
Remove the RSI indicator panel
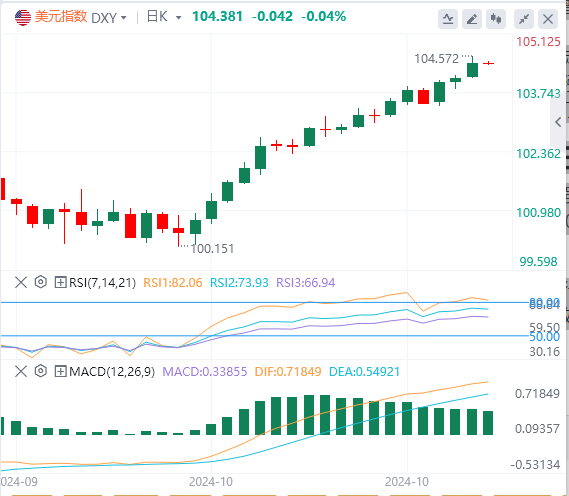[x=21, y=282]
